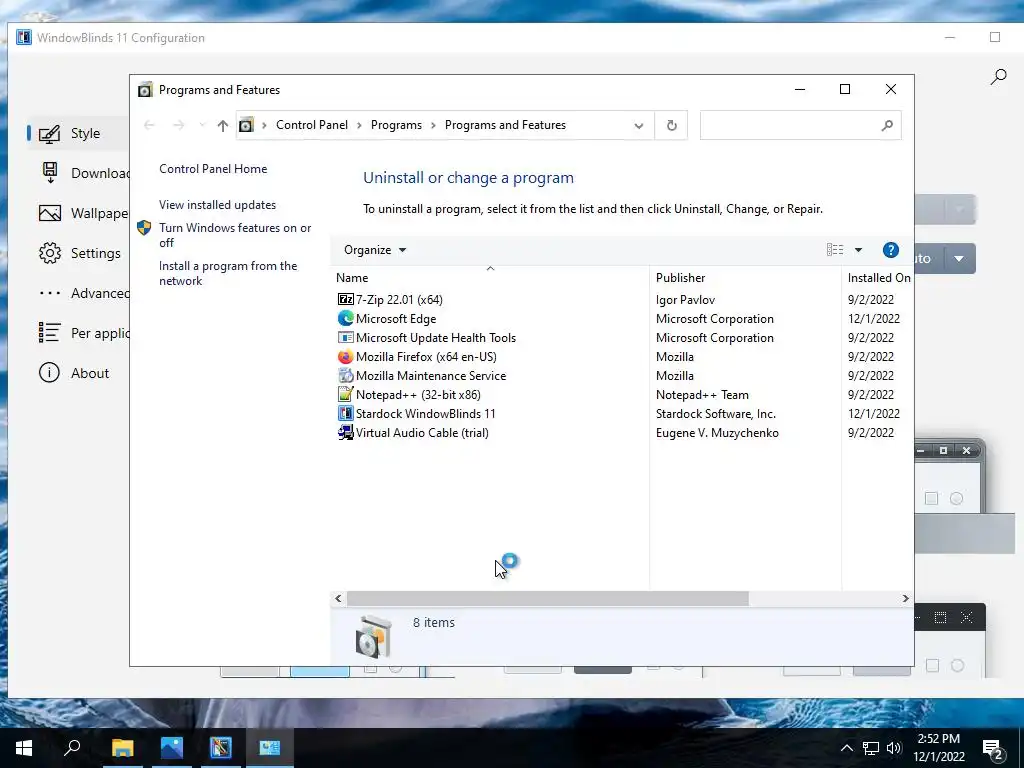The width and height of the screenshot is (1024, 768).
Task: Click View installed updates link
Action: pos(217,205)
